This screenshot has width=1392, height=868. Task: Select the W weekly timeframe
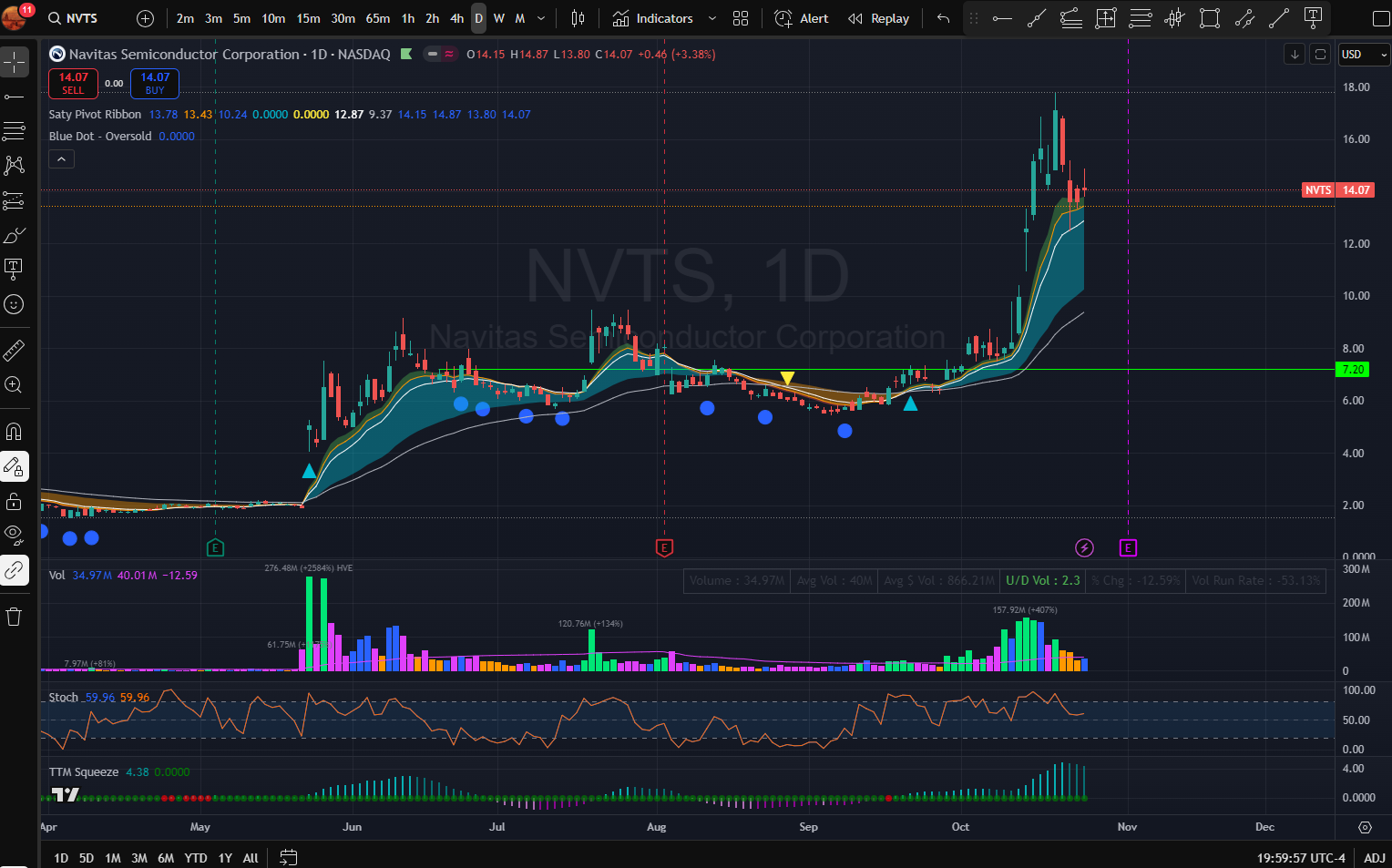click(499, 18)
